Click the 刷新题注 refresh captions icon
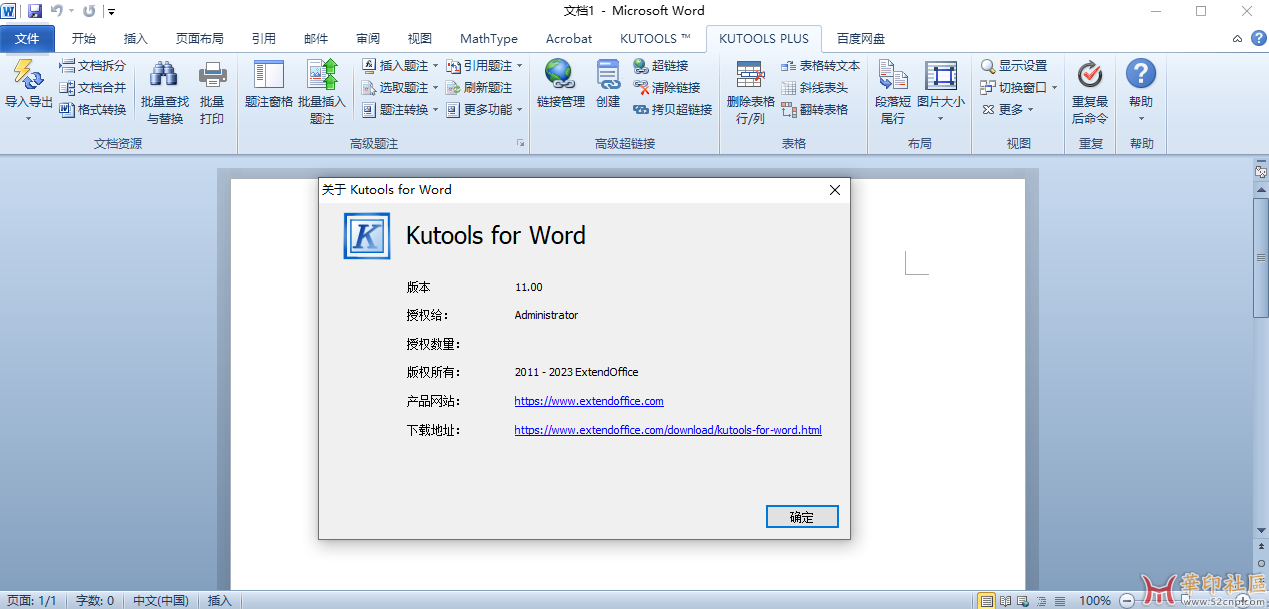 coord(453,88)
